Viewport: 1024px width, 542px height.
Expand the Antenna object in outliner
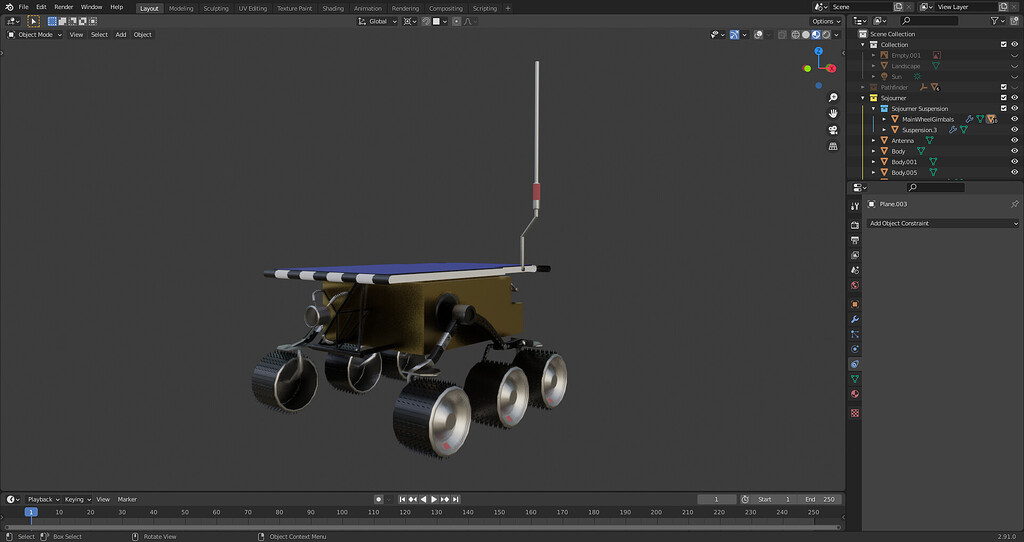[x=874, y=140]
